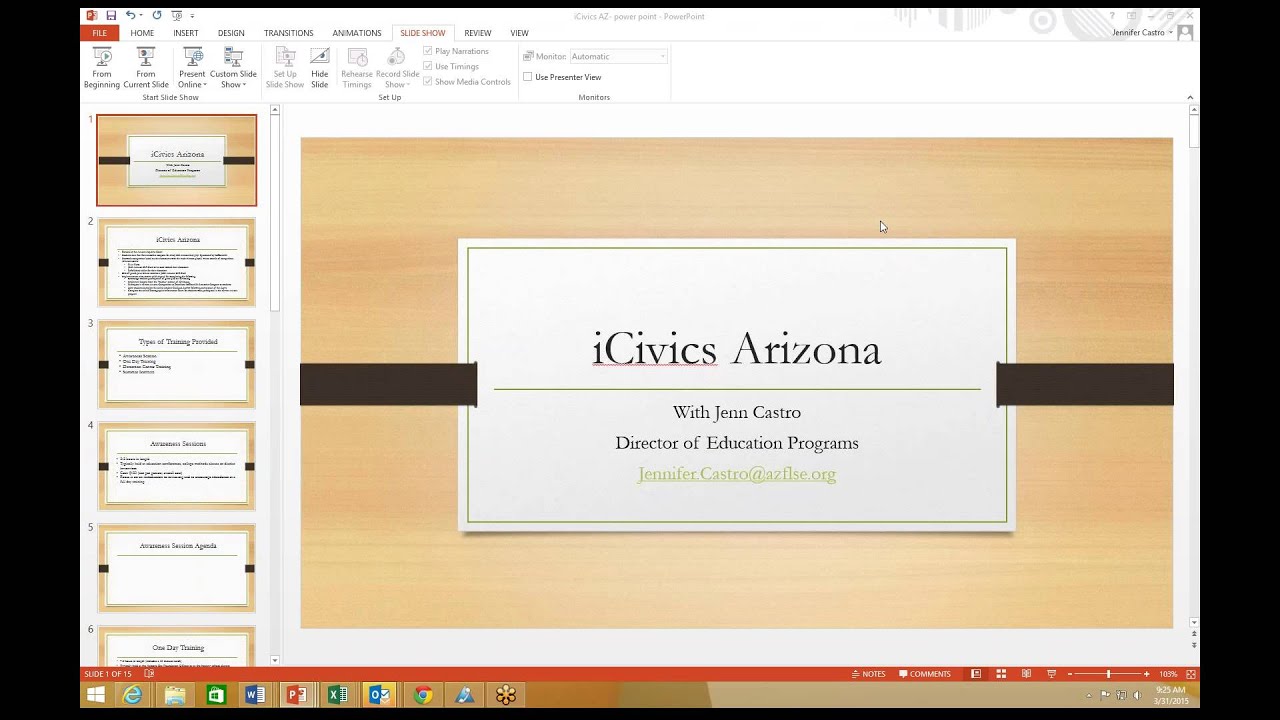
Task: Toggle Use Timings checkbox
Action: tap(451, 66)
